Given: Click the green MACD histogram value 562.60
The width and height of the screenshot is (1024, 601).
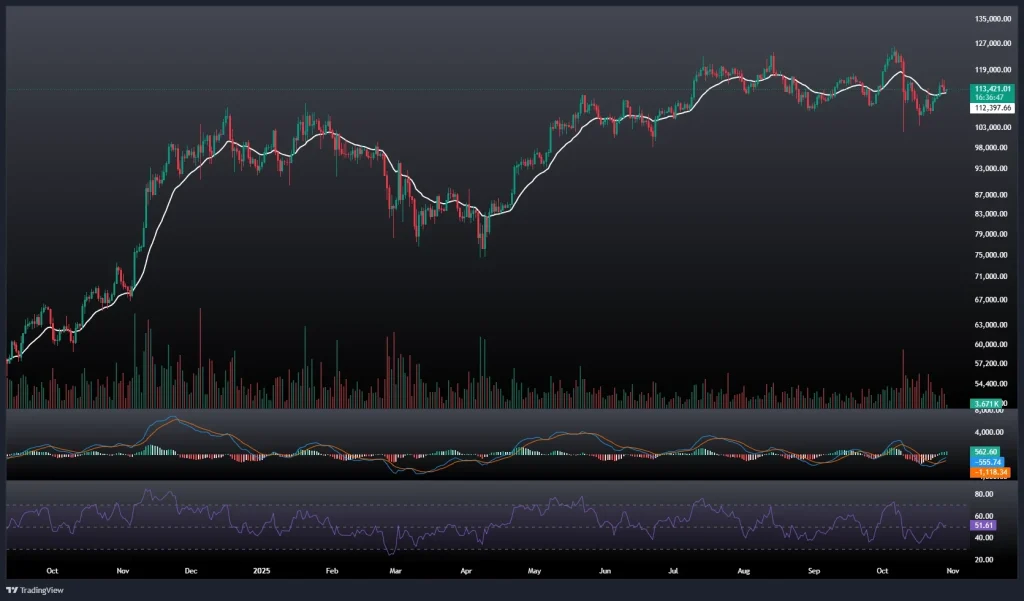Looking at the screenshot, I should [986, 452].
